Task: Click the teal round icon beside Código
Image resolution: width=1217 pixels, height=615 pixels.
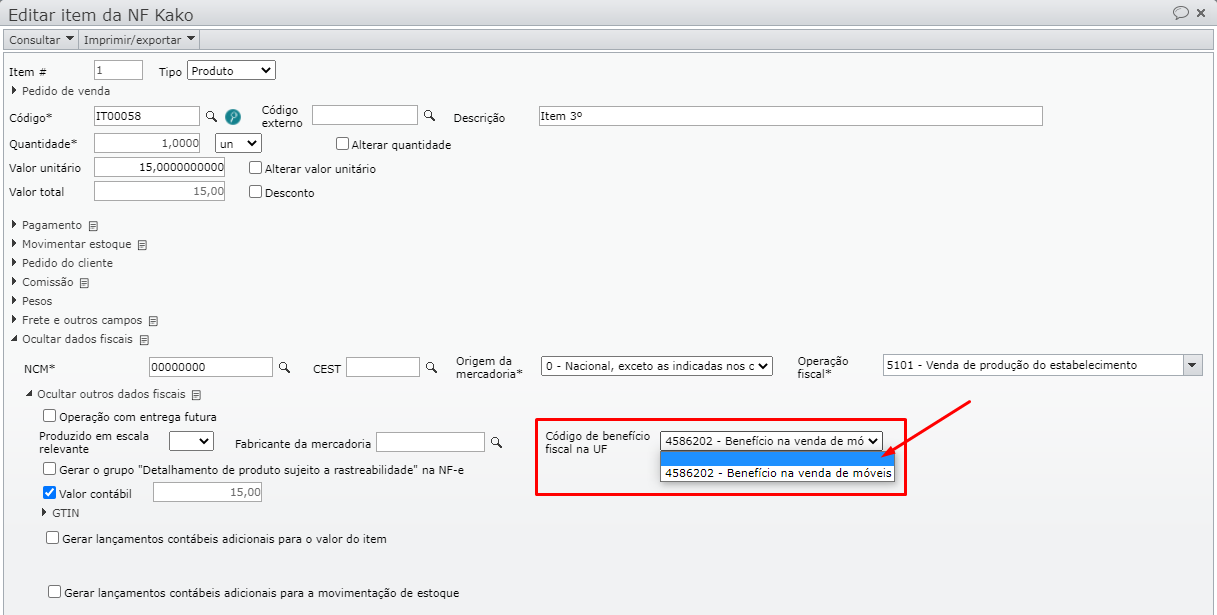Action: (233, 116)
